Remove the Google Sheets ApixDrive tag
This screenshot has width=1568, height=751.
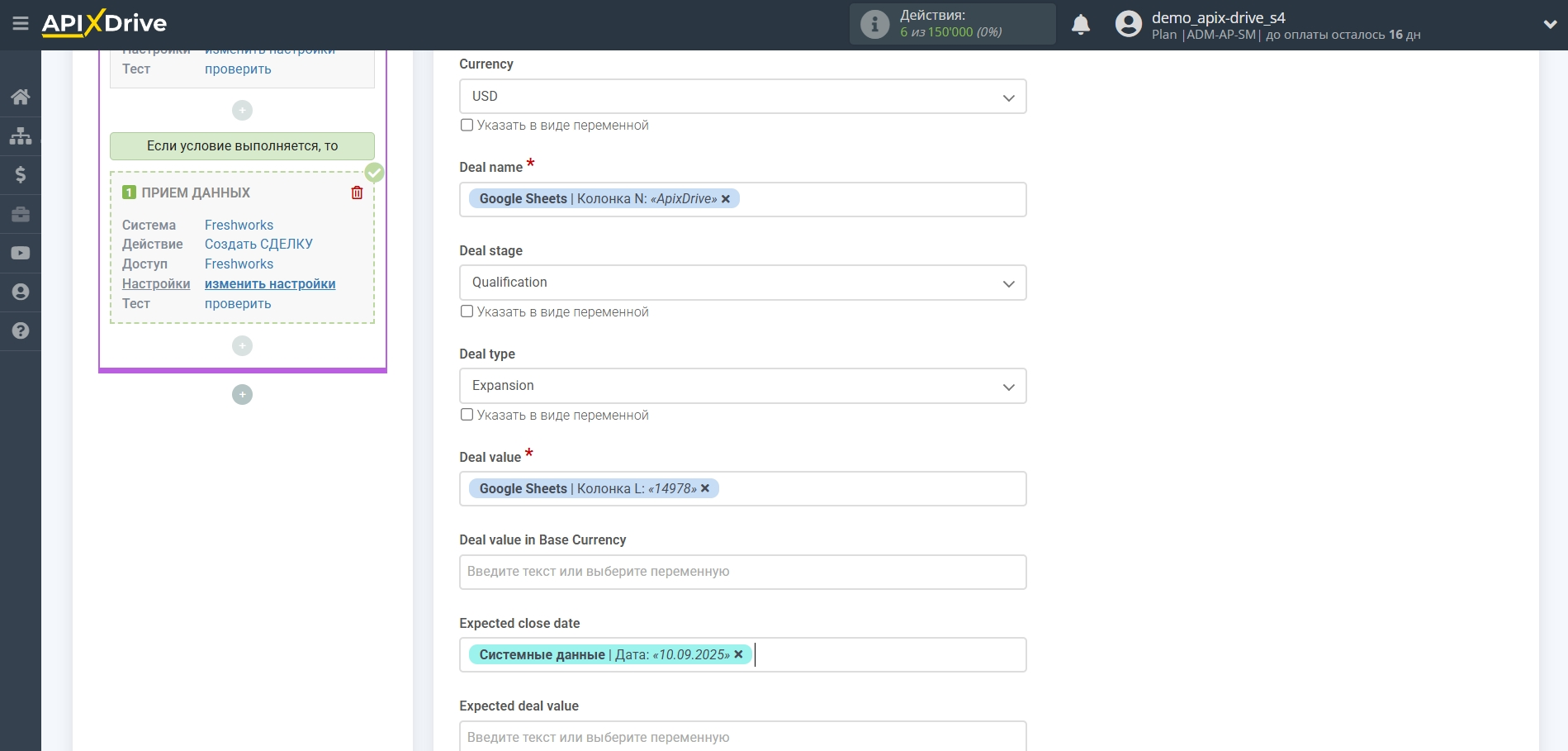coord(726,199)
